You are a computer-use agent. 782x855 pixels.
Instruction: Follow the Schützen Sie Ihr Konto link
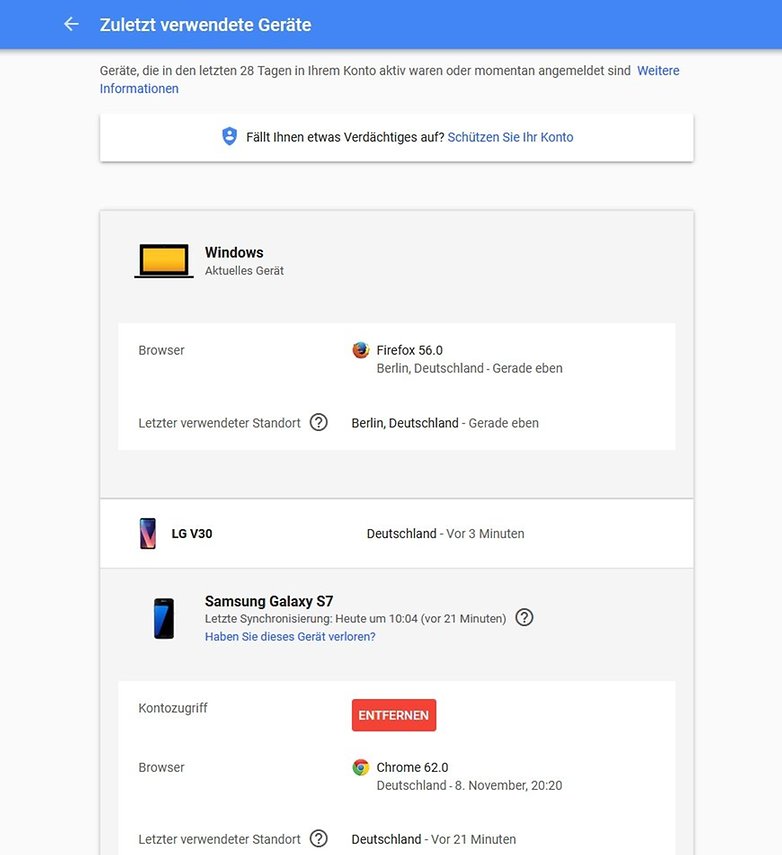click(x=510, y=137)
